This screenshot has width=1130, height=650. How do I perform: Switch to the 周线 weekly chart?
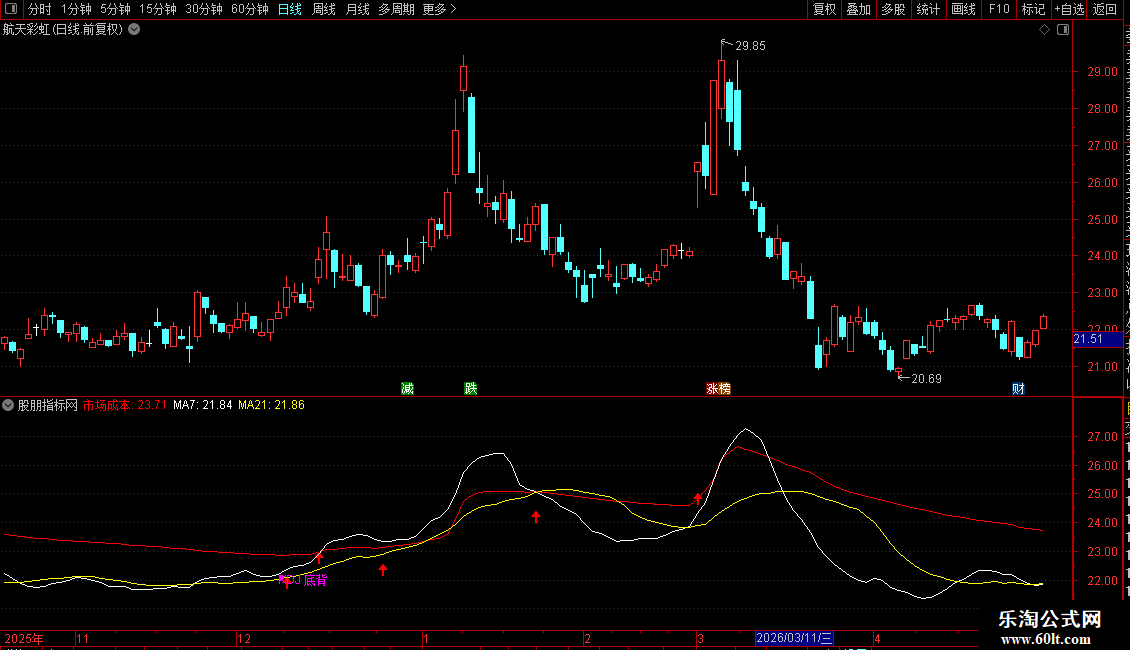[x=324, y=9]
